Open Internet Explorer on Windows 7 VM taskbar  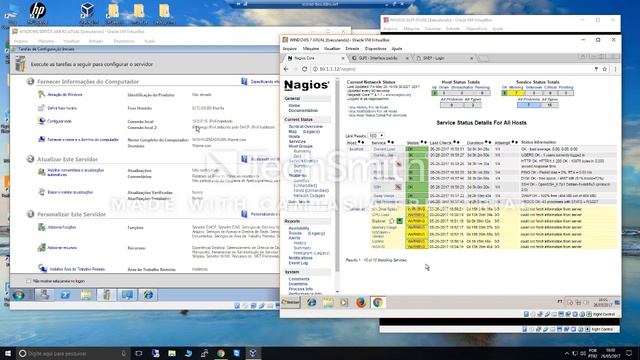point(311,302)
